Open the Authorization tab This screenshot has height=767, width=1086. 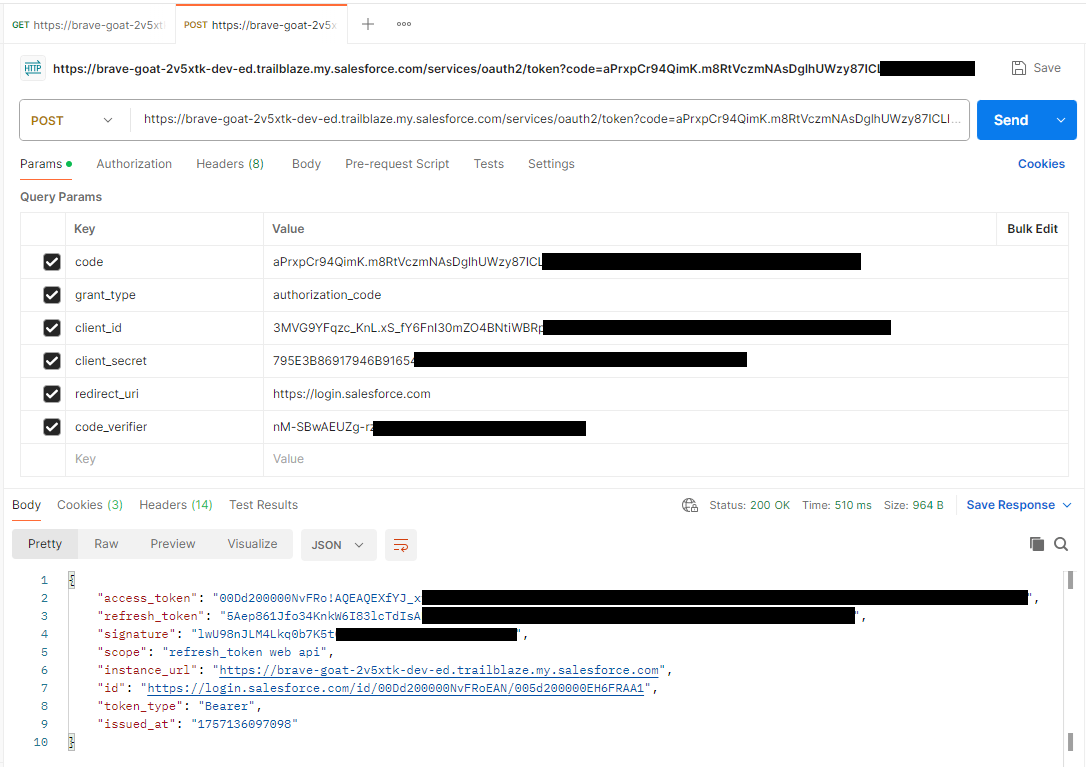click(x=134, y=164)
